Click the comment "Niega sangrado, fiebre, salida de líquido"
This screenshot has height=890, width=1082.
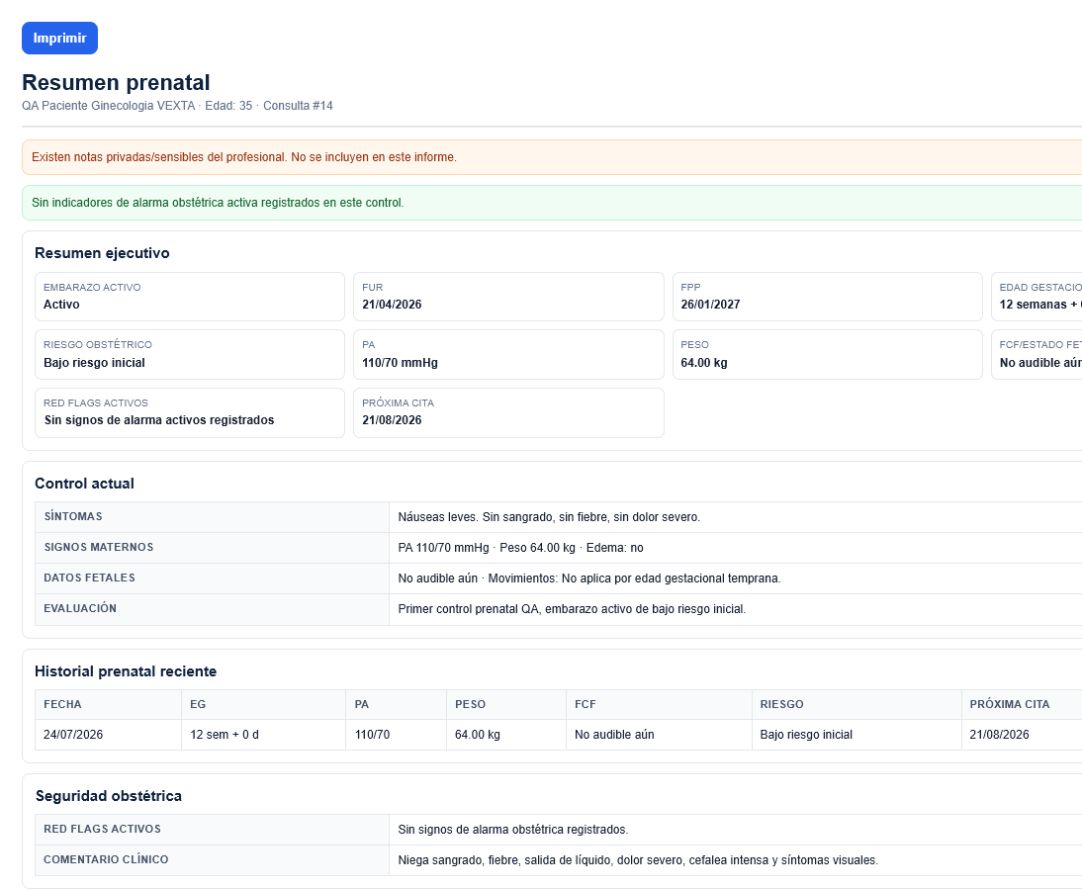tap(505, 860)
